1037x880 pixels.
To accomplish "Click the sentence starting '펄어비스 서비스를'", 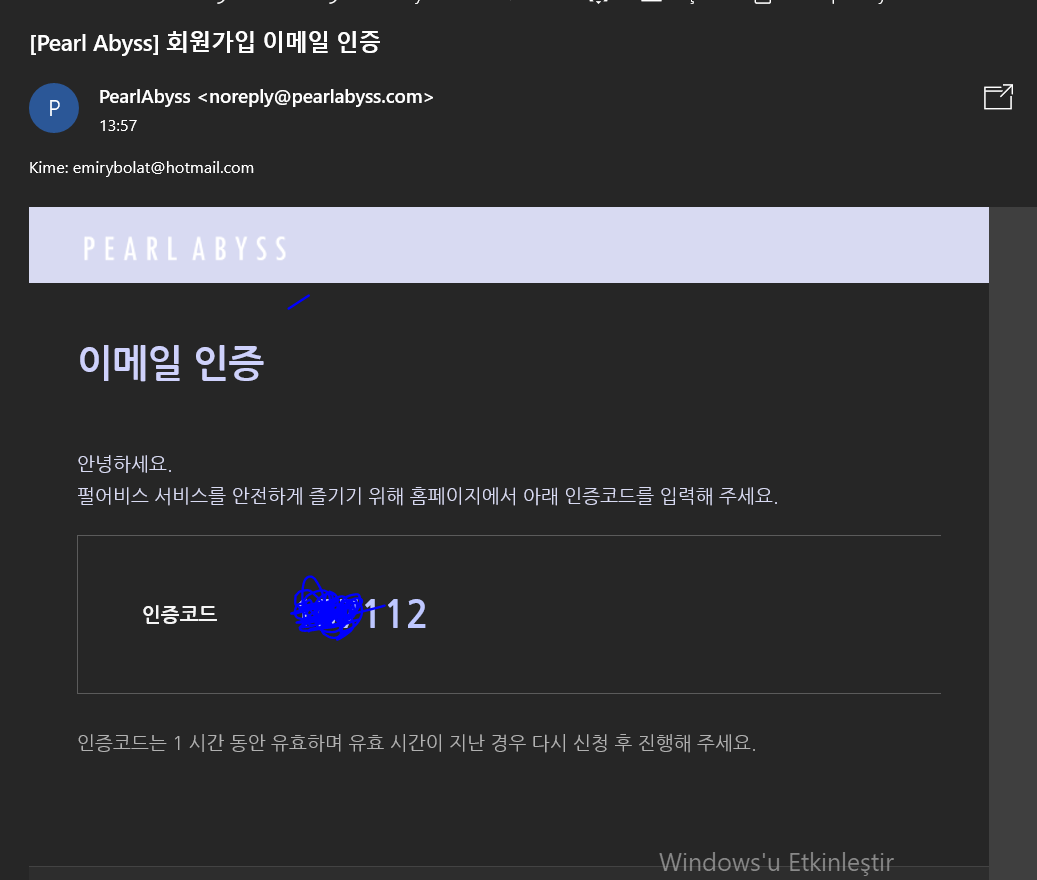I will coord(428,495).
